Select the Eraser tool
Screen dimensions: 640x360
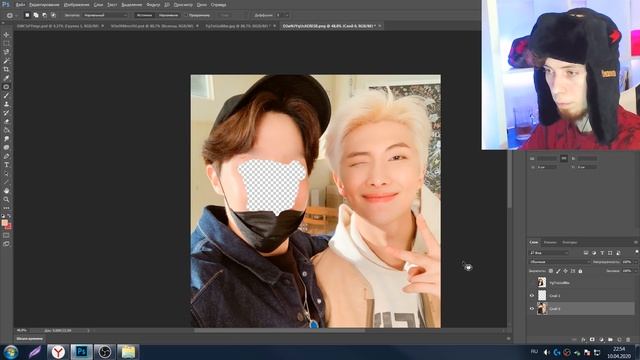[6, 121]
